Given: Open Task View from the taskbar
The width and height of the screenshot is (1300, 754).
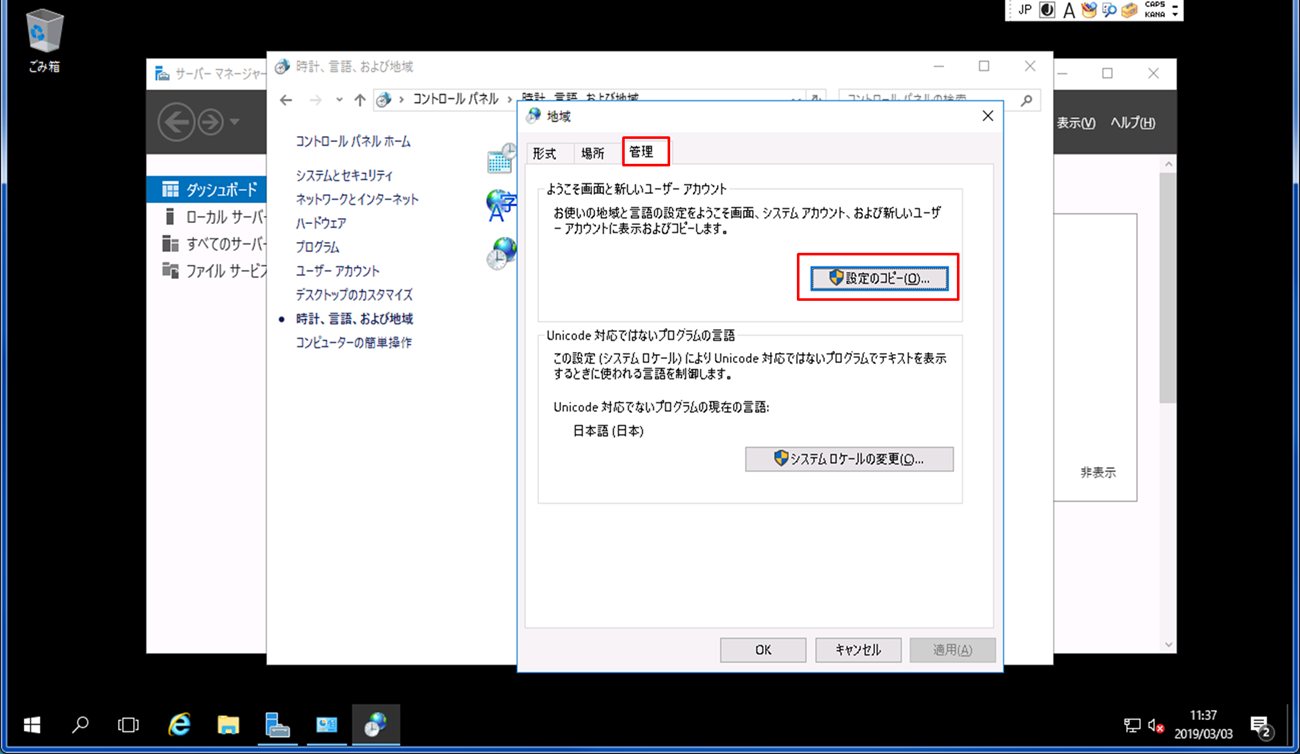Looking at the screenshot, I should coord(128,724).
